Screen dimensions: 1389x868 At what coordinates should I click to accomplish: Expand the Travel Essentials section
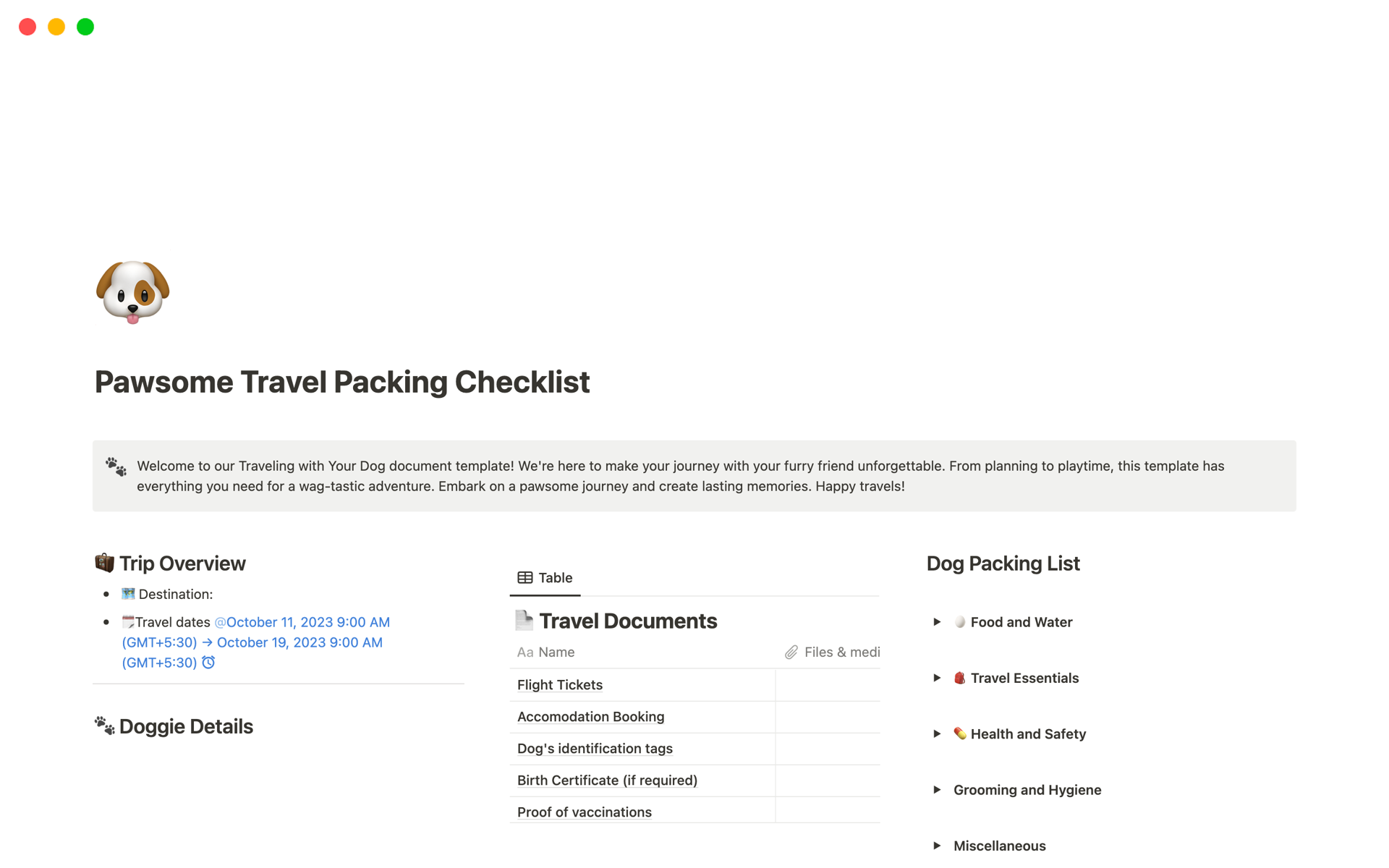tap(937, 678)
